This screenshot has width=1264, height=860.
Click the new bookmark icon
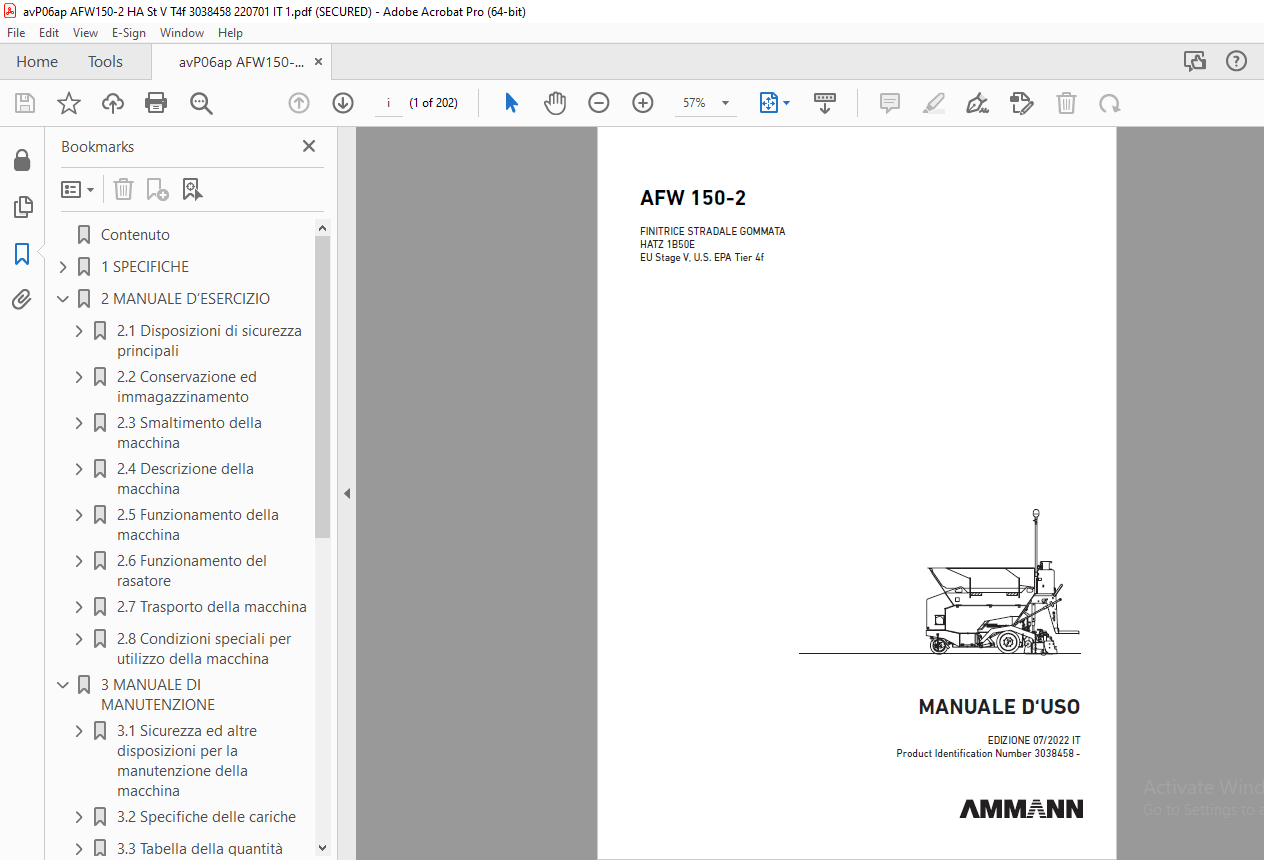[x=157, y=189]
